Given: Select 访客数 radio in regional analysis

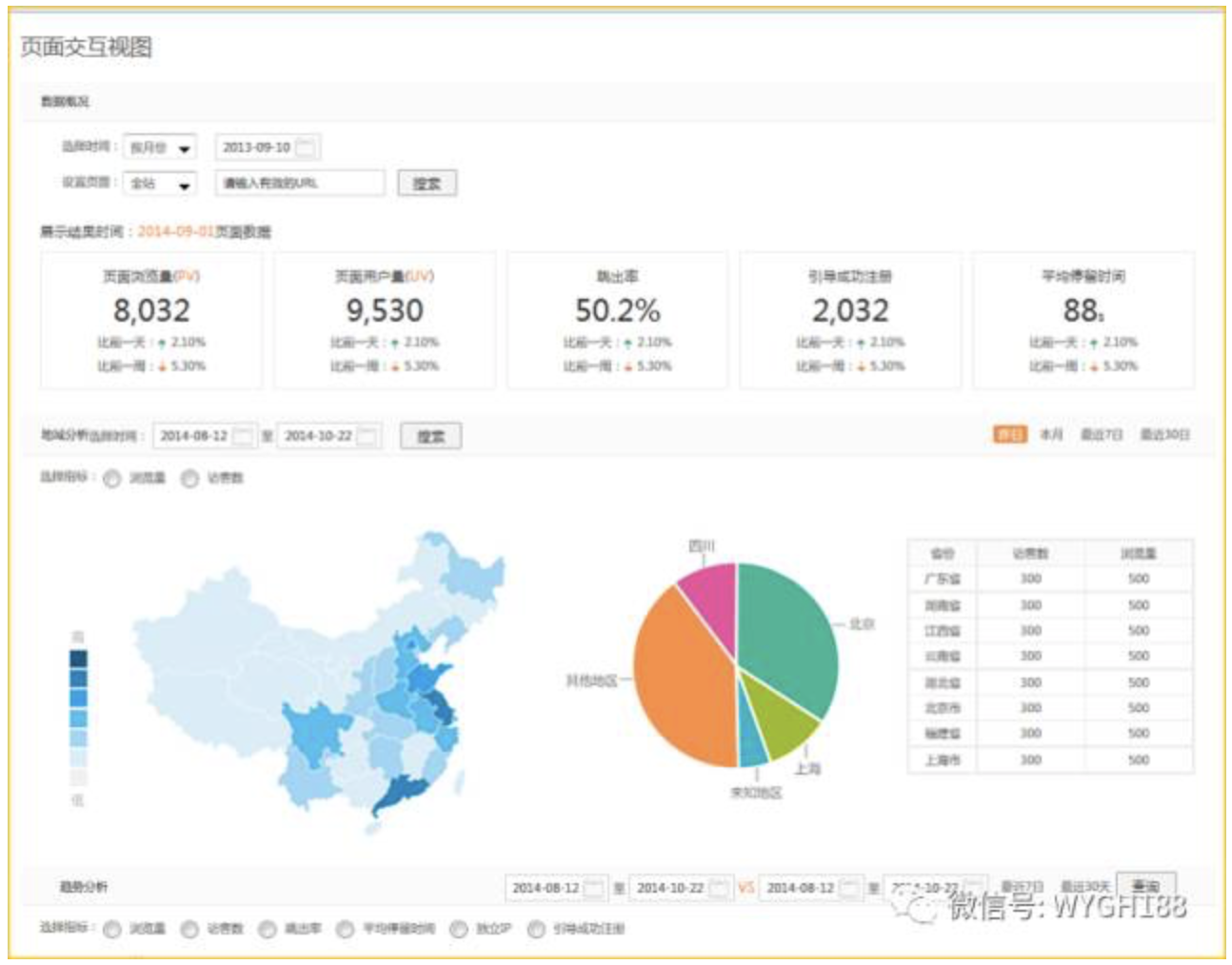Looking at the screenshot, I should 189,478.
